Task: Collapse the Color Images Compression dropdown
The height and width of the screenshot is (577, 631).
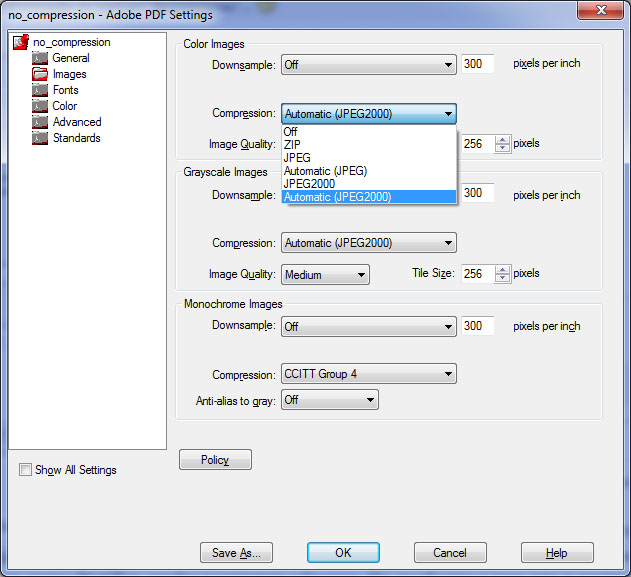Action: coord(369,114)
